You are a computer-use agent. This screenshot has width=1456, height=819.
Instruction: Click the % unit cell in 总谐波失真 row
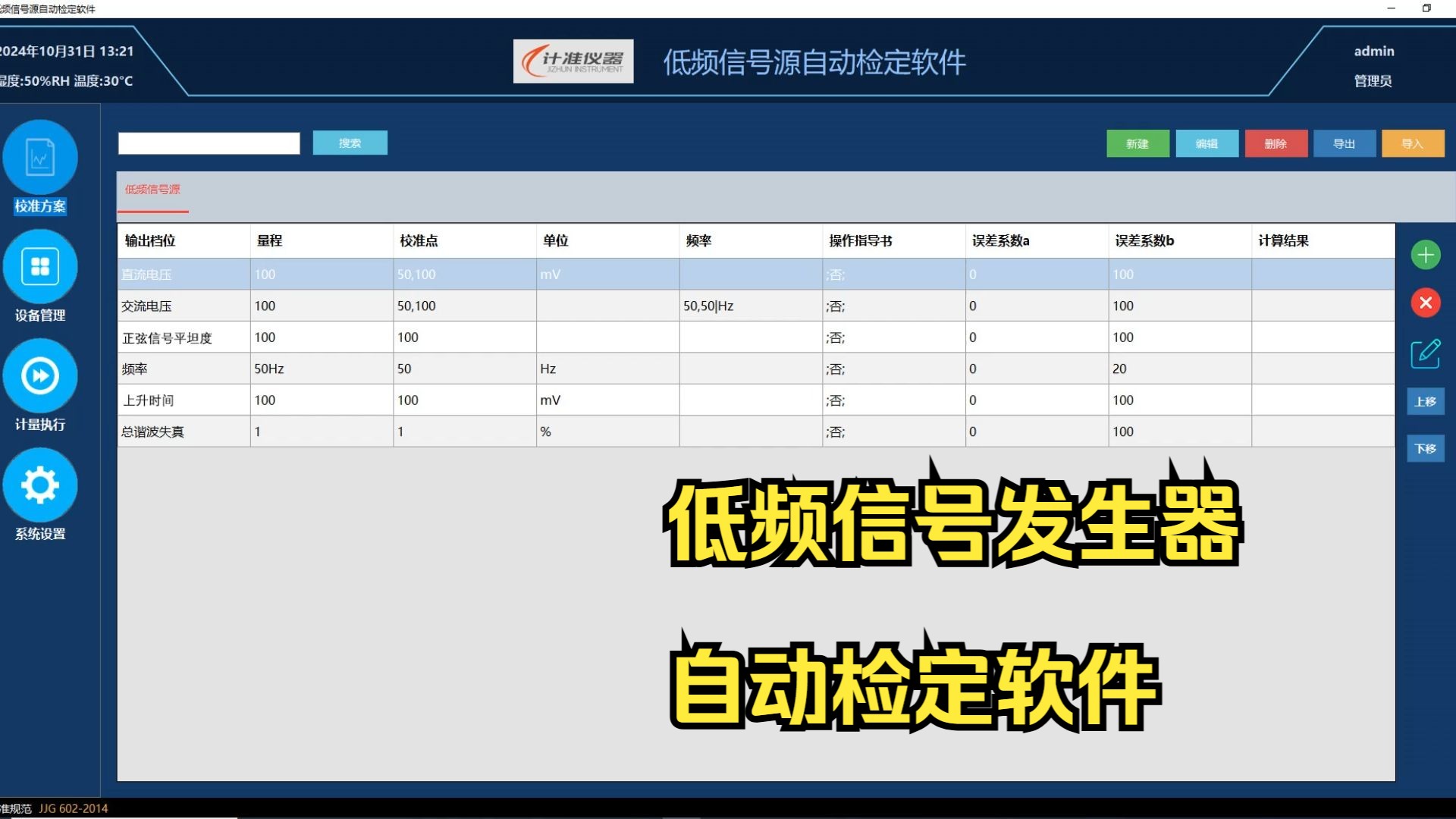point(608,431)
